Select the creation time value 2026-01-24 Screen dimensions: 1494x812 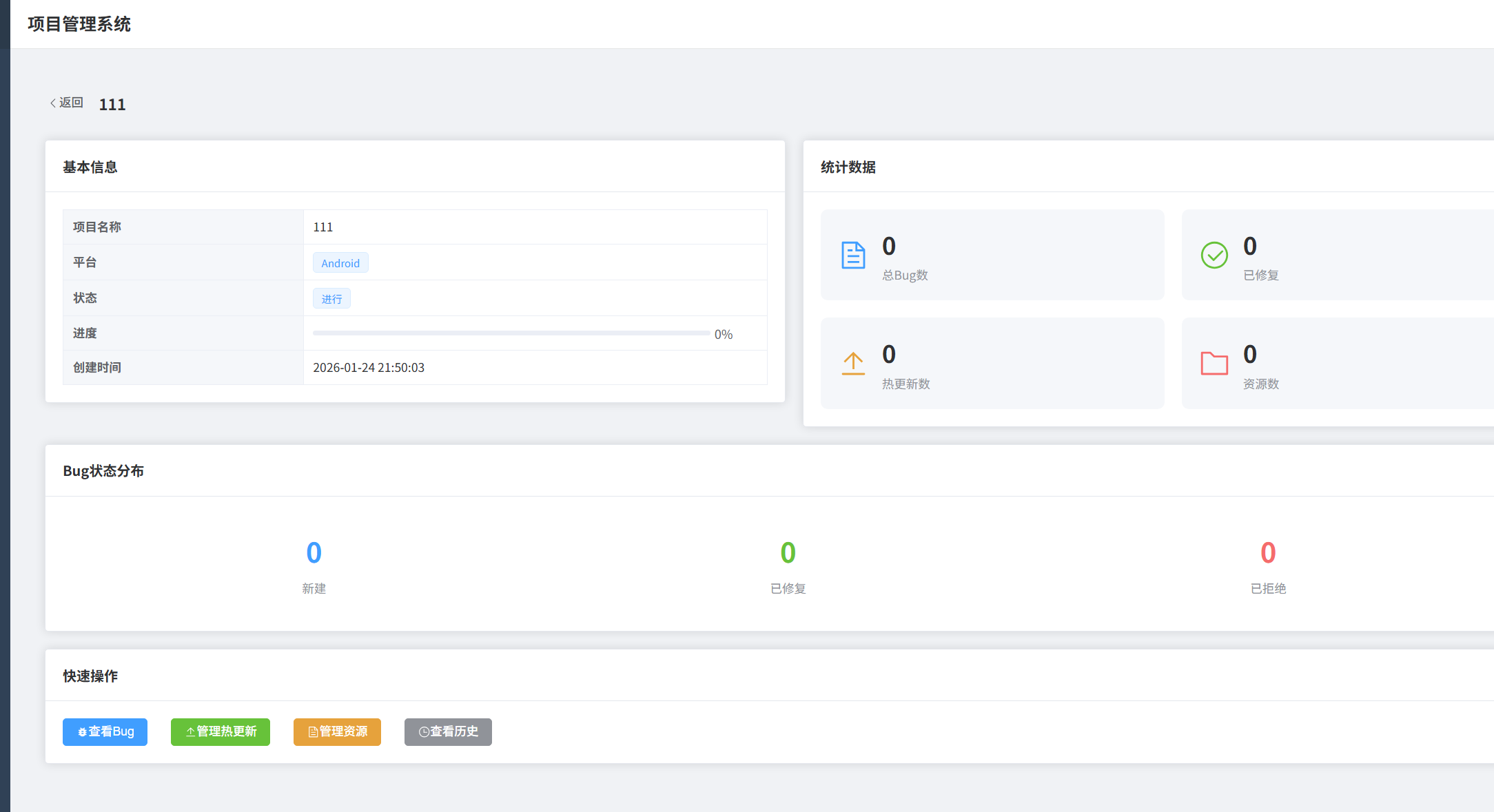(369, 368)
